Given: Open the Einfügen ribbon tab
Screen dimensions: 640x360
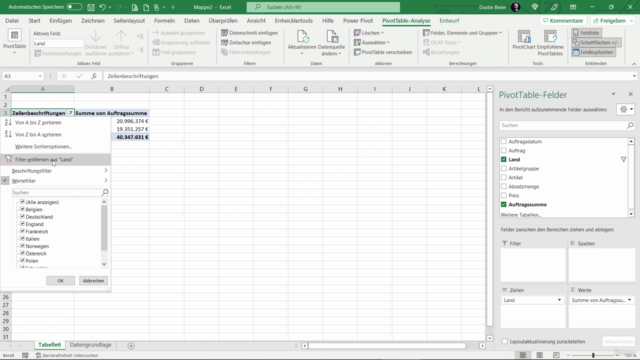Looking at the screenshot, I should click(60, 20).
